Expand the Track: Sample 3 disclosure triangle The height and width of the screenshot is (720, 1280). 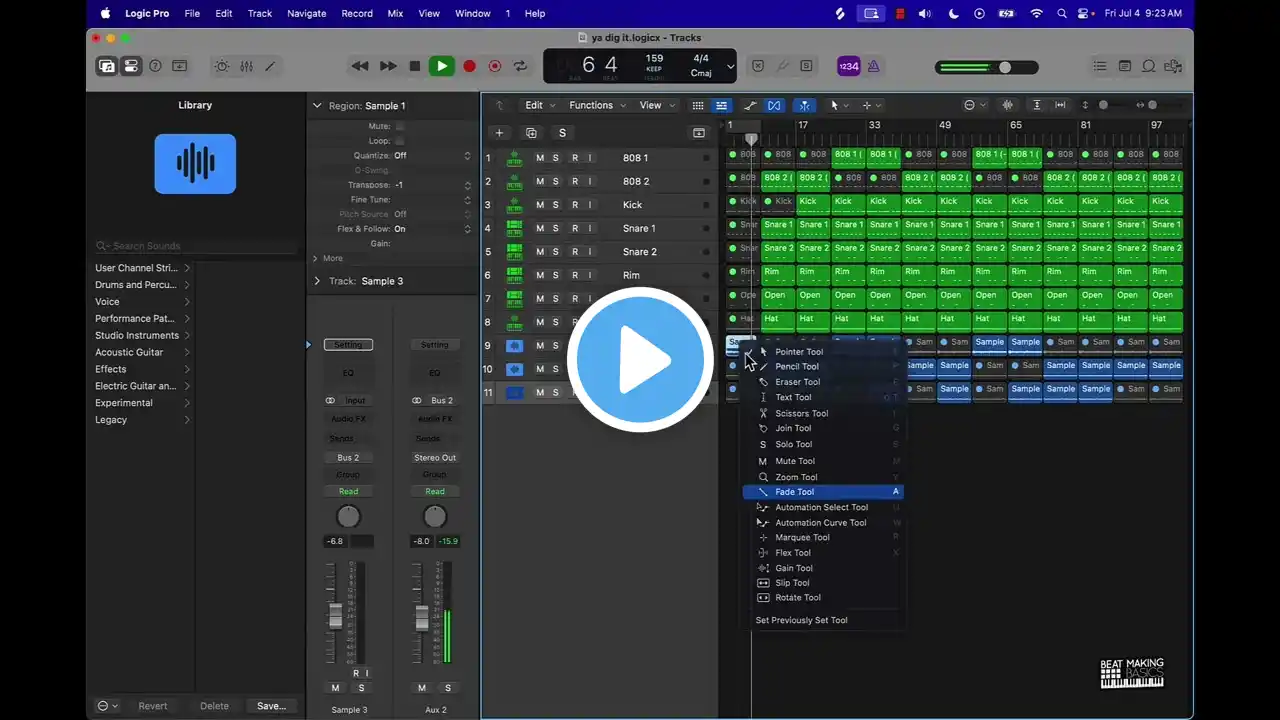317,281
